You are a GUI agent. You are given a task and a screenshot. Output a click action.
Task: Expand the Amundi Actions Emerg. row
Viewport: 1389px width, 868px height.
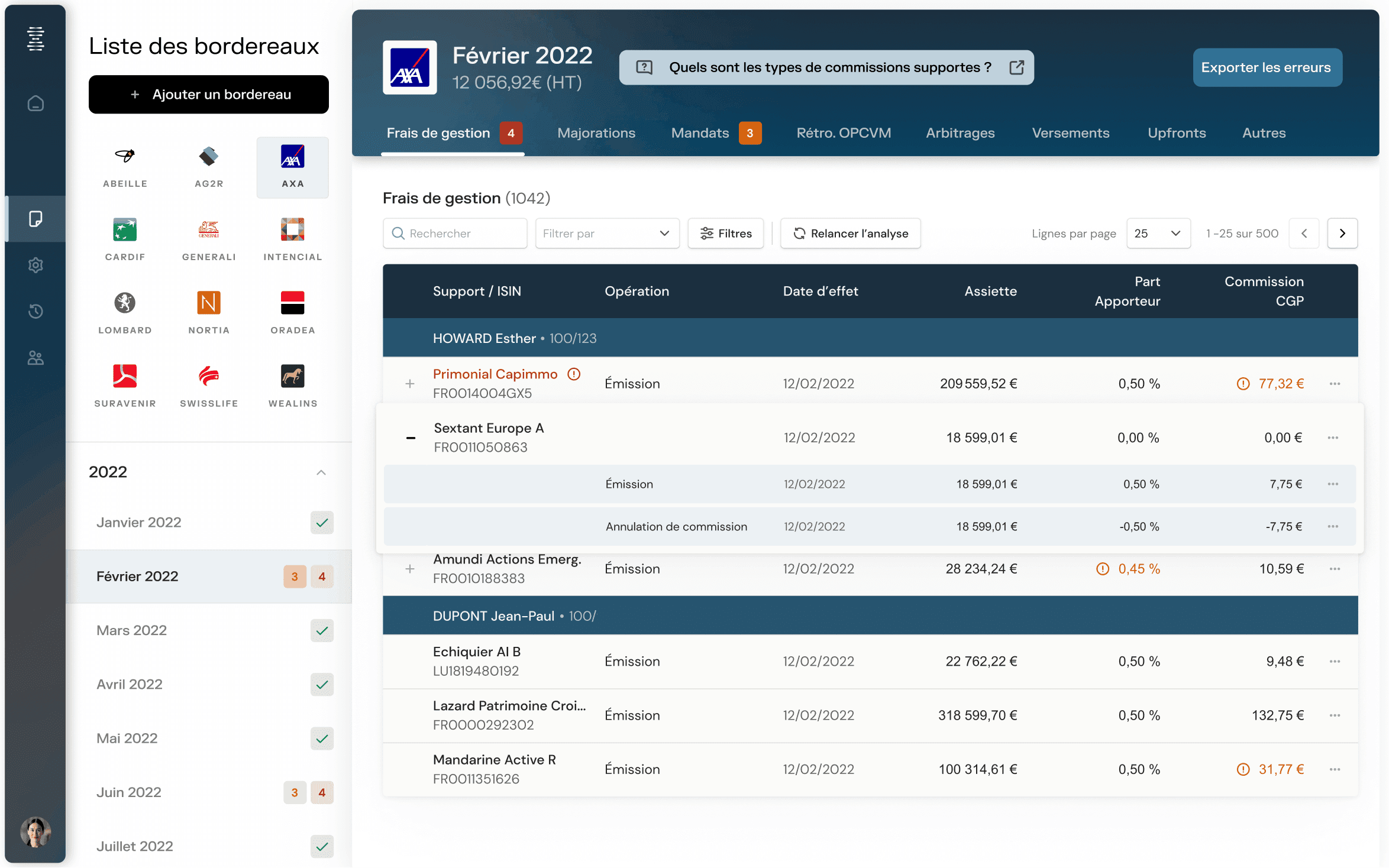(x=410, y=569)
